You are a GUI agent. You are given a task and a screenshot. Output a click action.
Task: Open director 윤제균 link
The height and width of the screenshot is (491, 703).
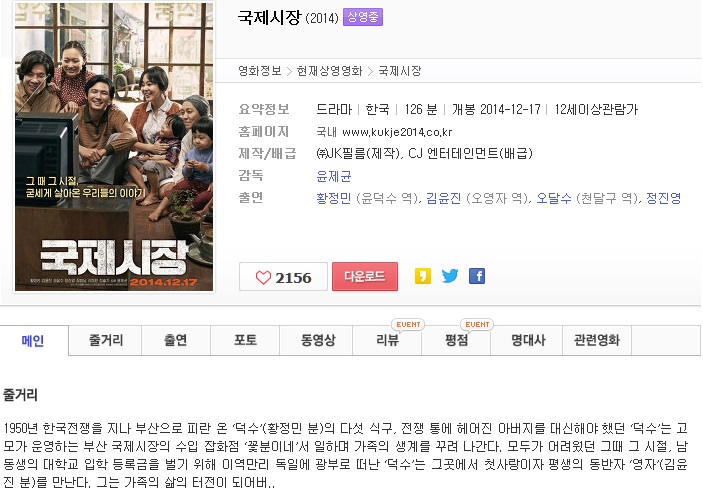[x=334, y=176]
